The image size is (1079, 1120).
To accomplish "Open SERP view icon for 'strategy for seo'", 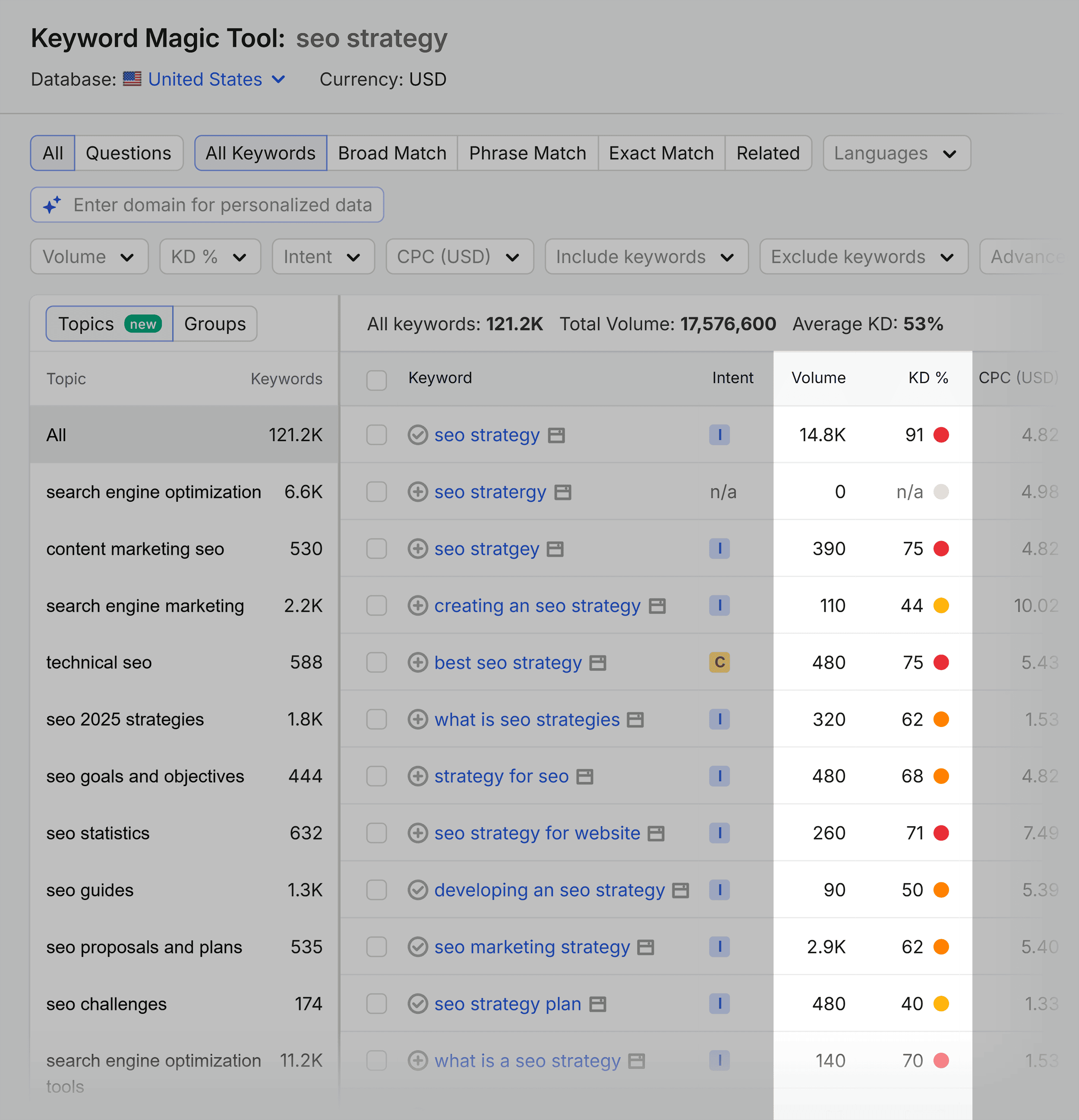I will pos(585,777).
